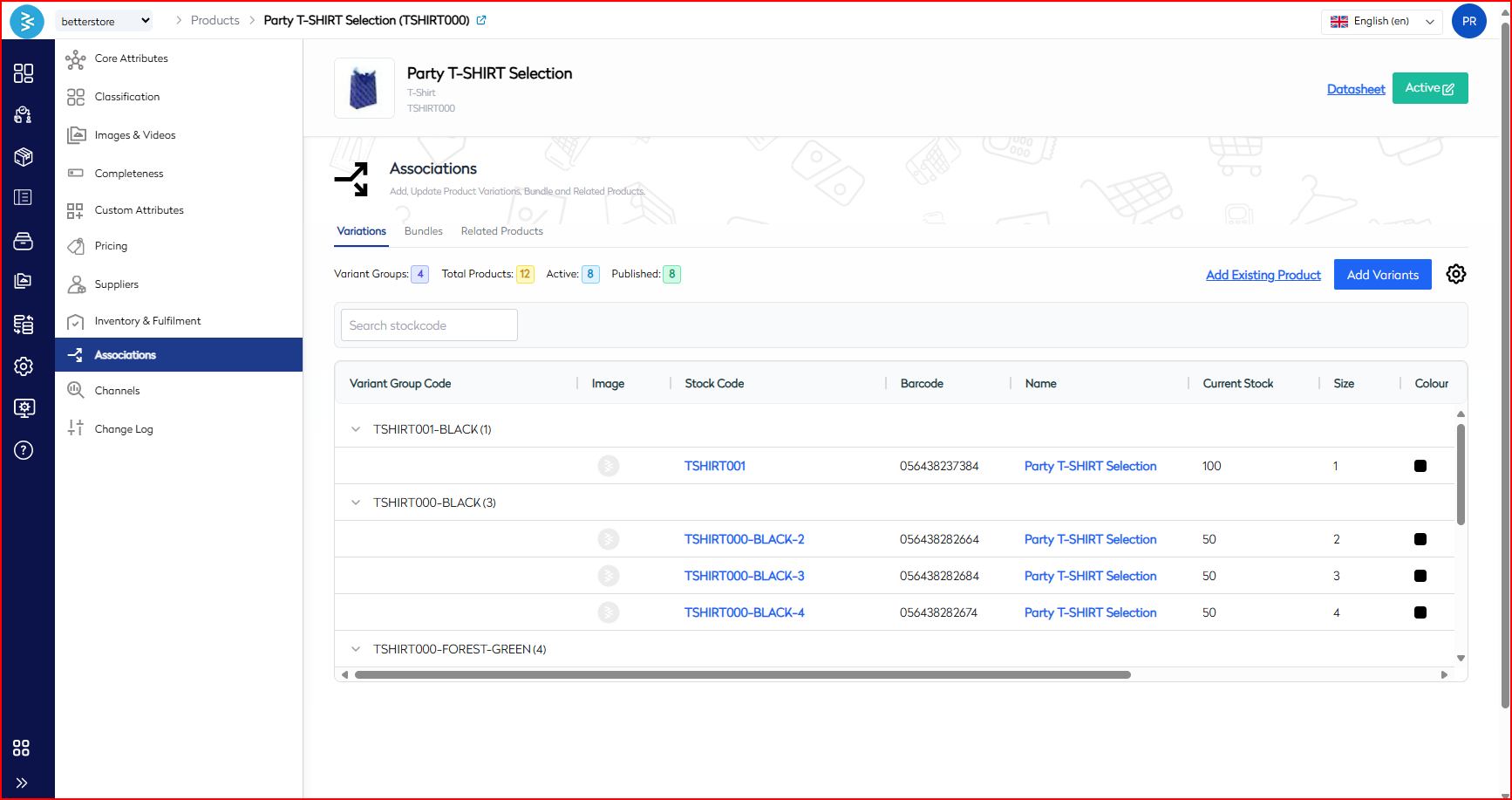
Task: Open the apps grid icon at sidebar bottom
Action: click(x=22, y=748)
